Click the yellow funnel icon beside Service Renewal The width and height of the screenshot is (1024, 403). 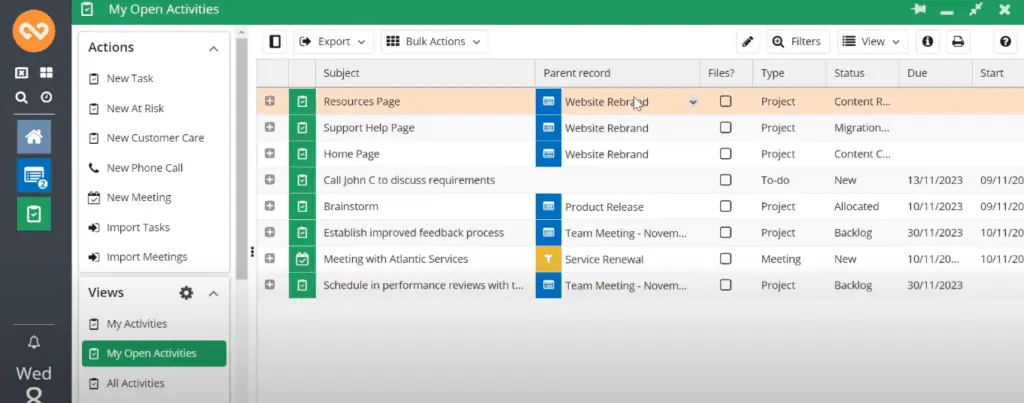coord(549,259)
